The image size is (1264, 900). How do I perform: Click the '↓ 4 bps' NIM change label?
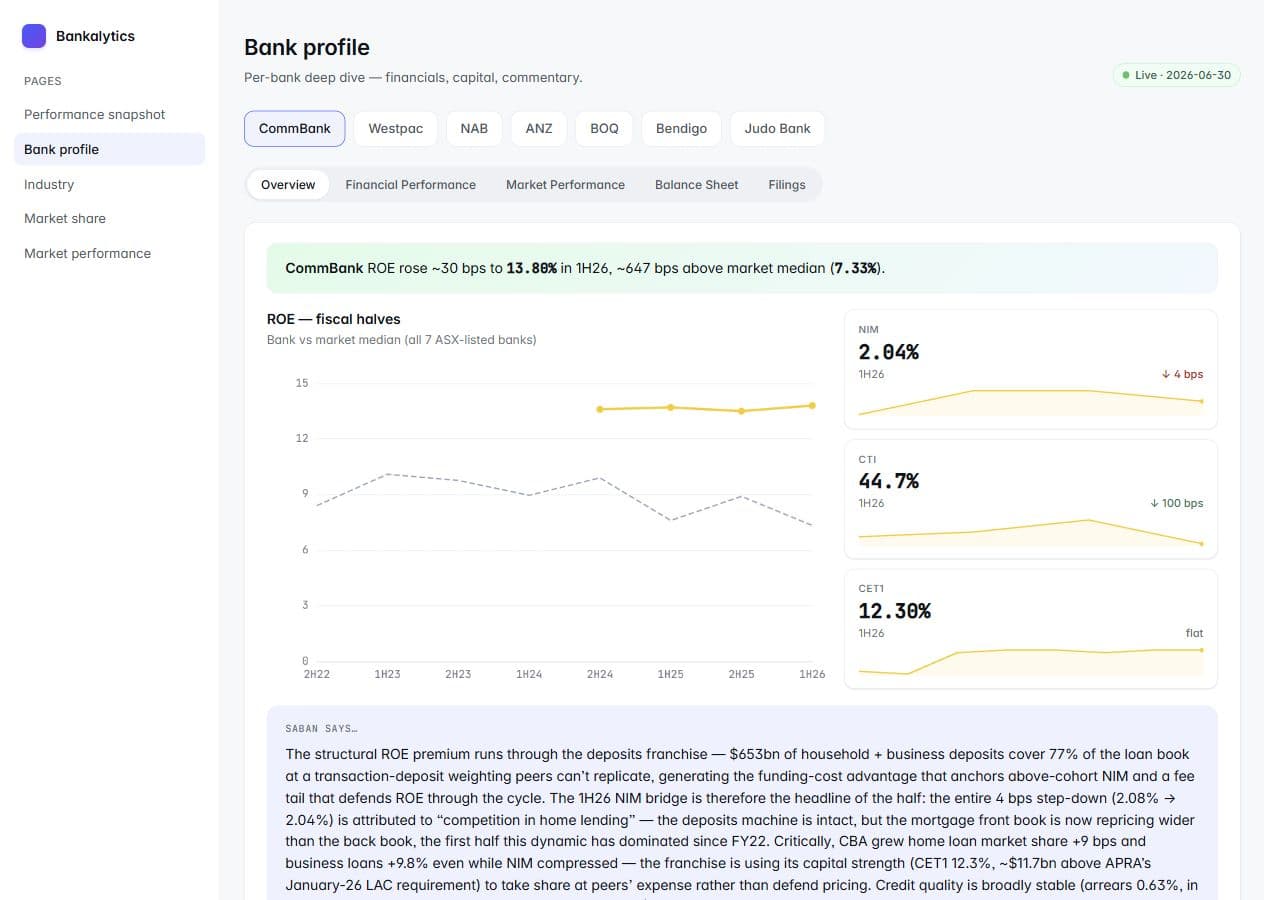(x=1182, y=374)
